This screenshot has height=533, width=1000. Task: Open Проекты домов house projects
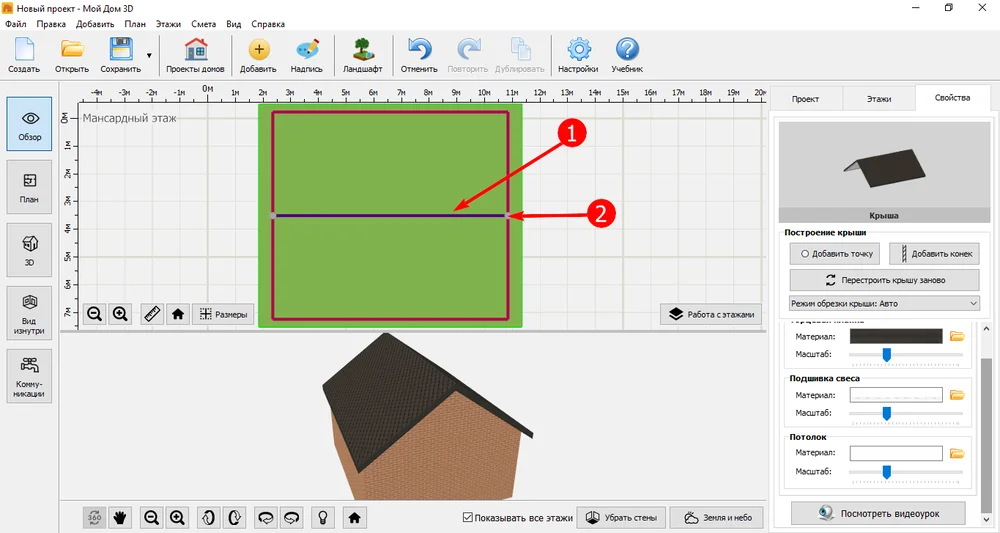(x=195, y=55)
